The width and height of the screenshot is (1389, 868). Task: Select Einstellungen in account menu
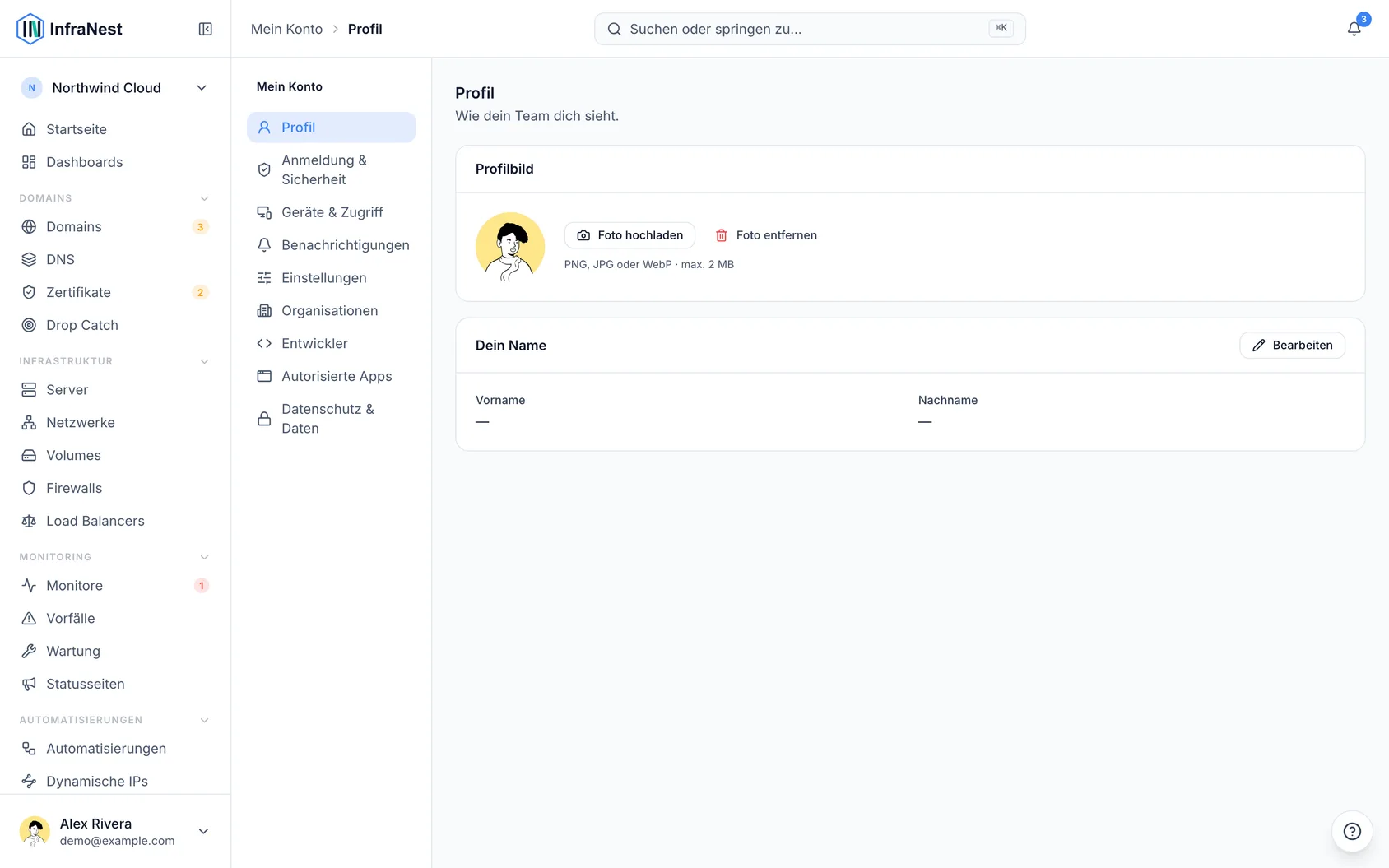click(331, 278)
